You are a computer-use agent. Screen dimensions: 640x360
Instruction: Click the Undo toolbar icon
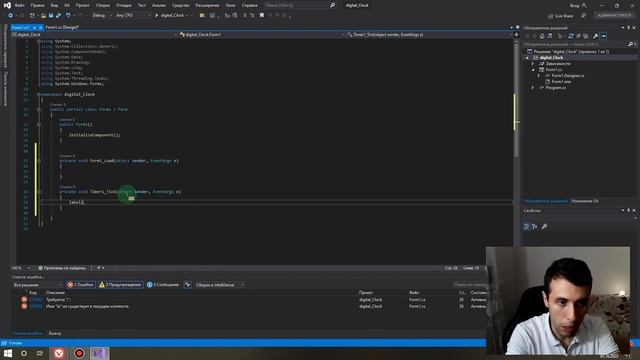68,16
